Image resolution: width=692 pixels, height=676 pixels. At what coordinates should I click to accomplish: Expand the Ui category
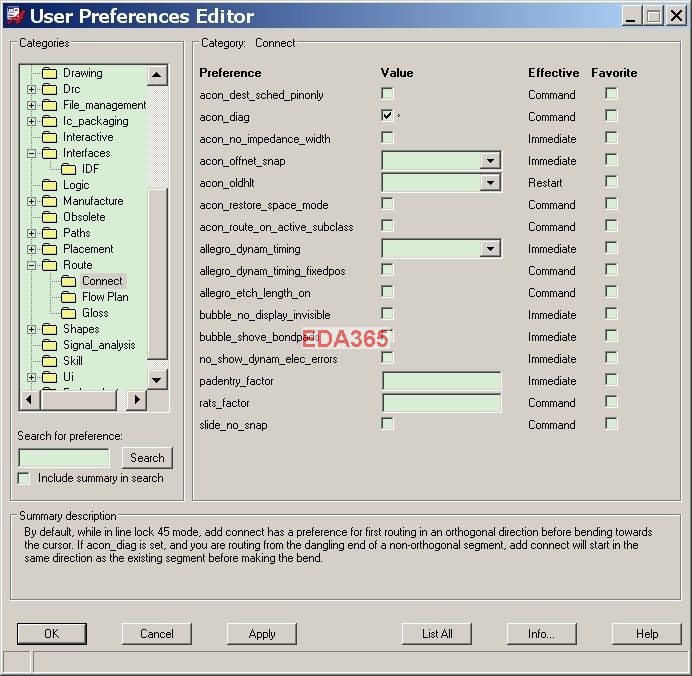(x=31, y=377)
